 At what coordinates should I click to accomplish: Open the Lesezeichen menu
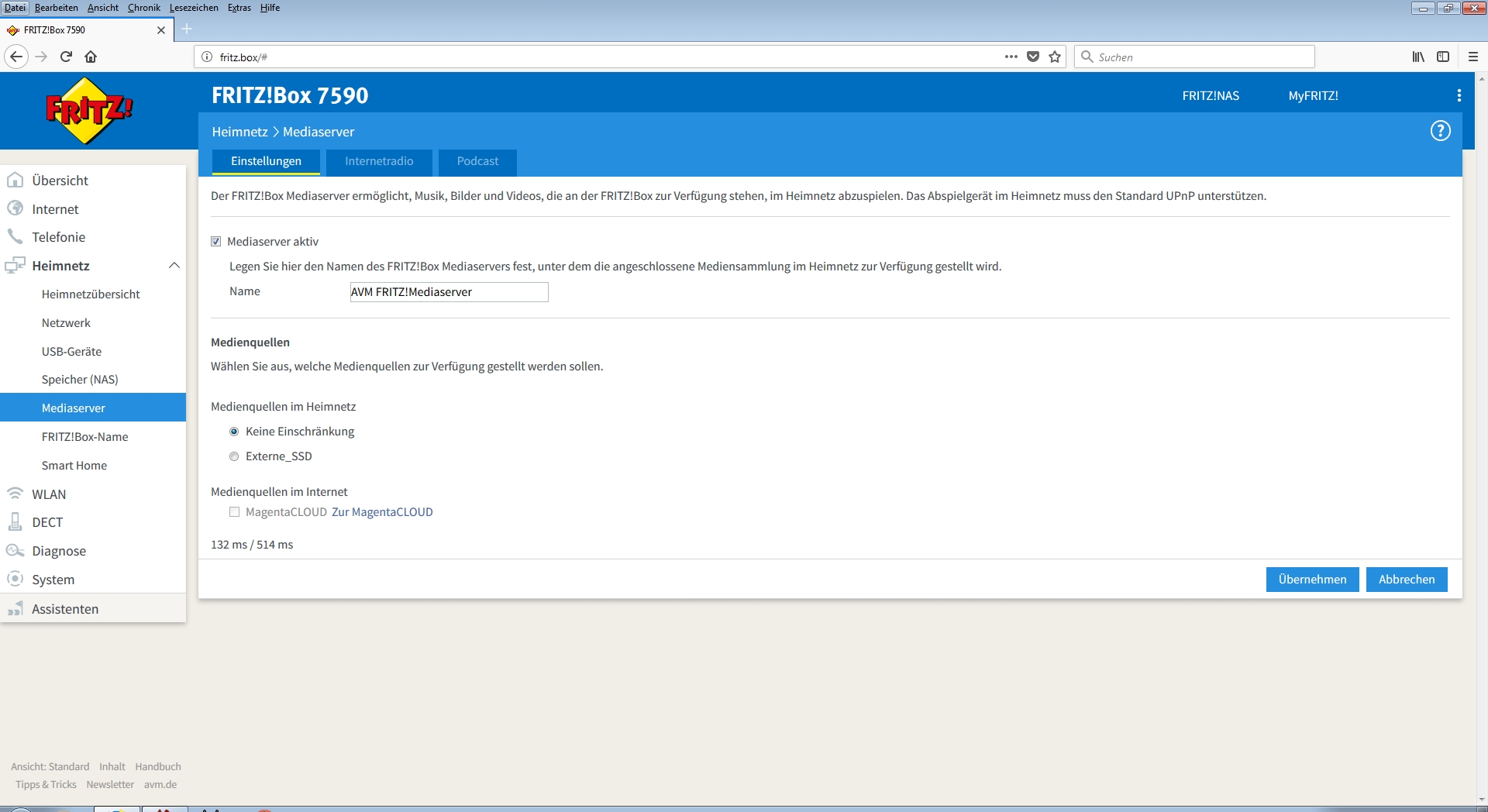pos(194,8)
